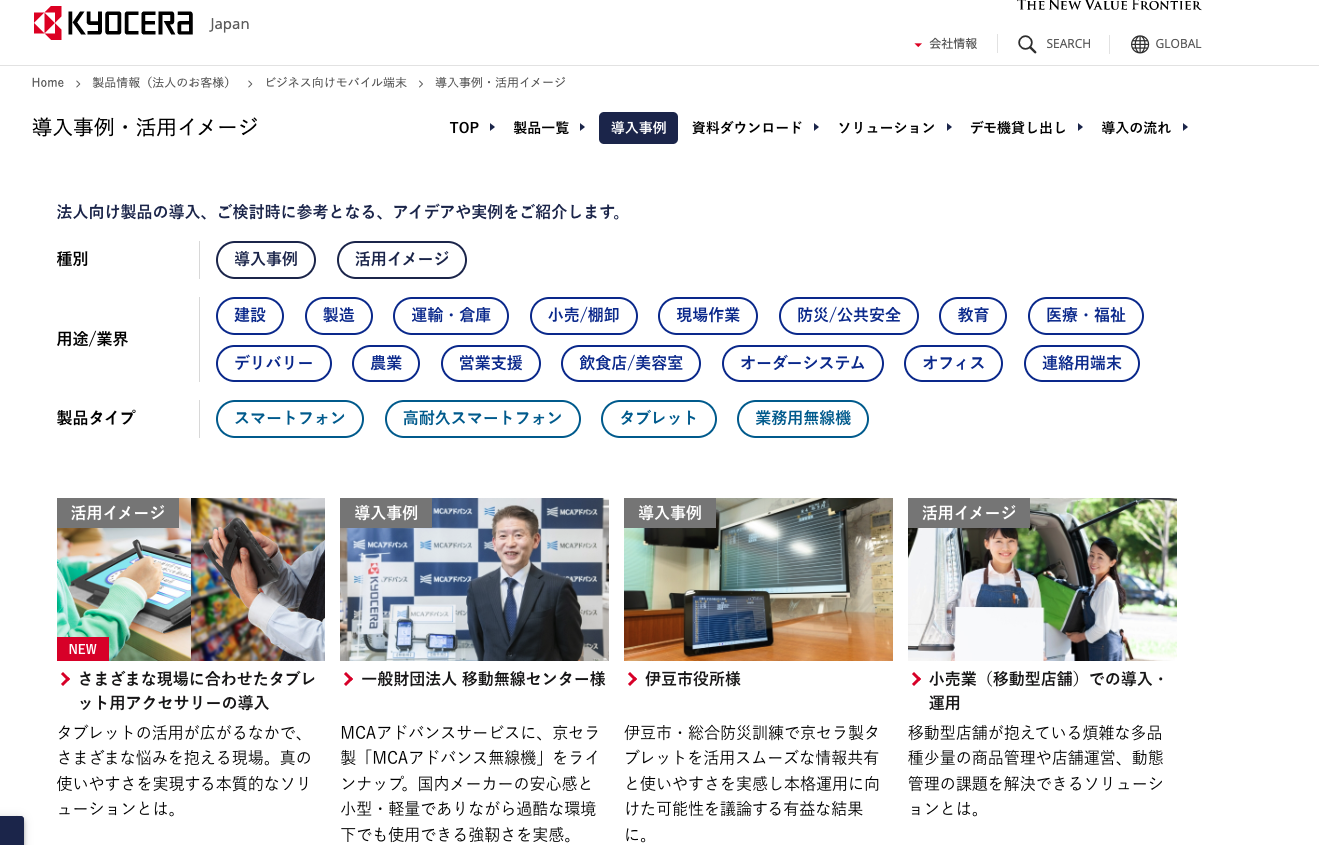
Task: Open the tablet accessories article thumbnail
Action: tap(190, 578)
